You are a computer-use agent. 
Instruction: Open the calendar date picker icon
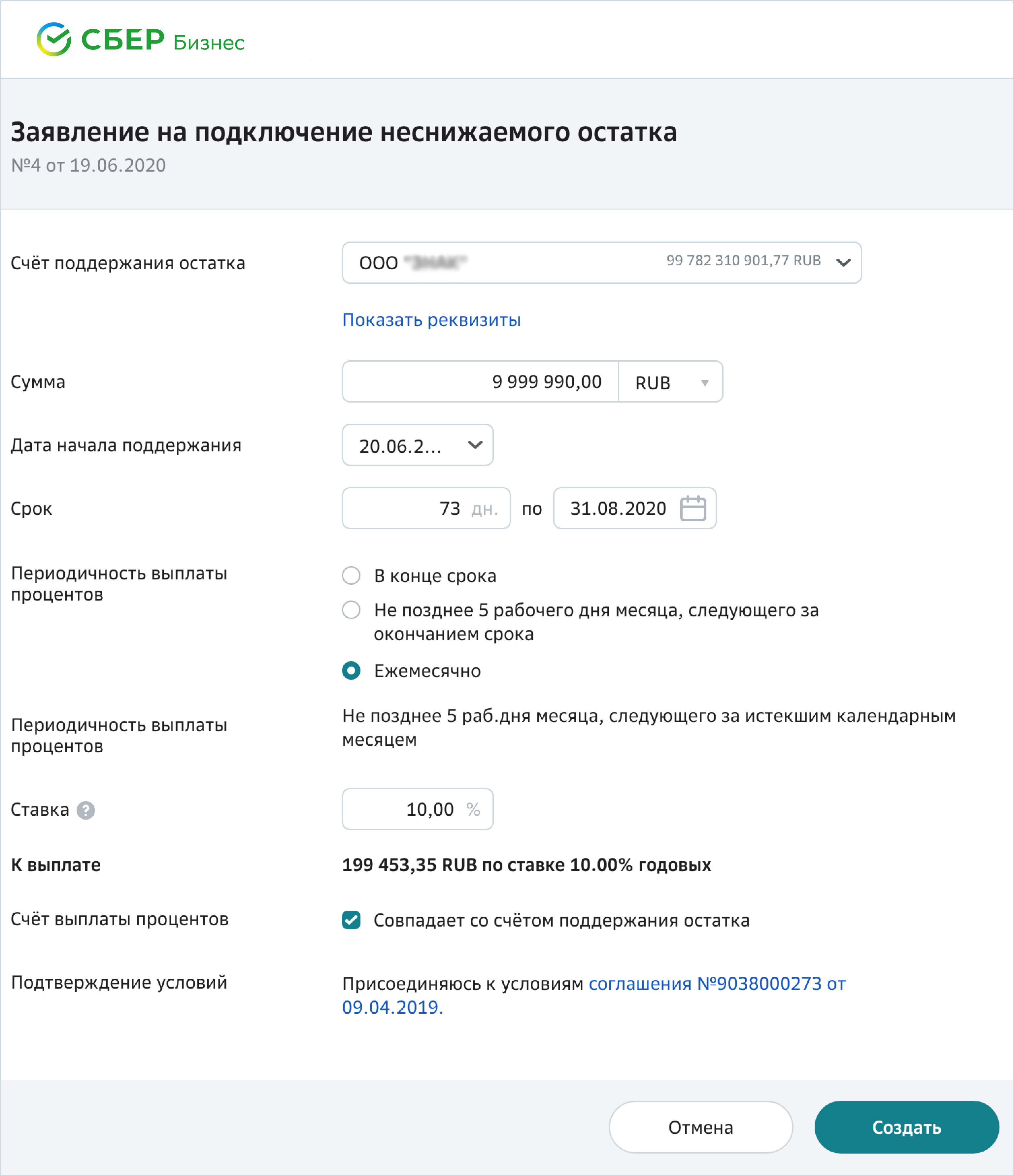[693, 508]
